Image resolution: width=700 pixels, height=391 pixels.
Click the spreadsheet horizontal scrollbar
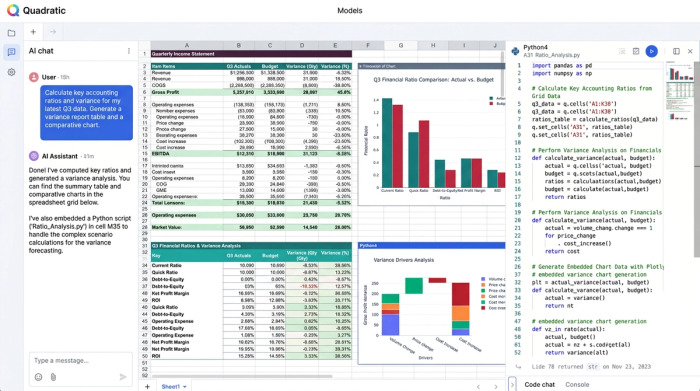(242, 376)
